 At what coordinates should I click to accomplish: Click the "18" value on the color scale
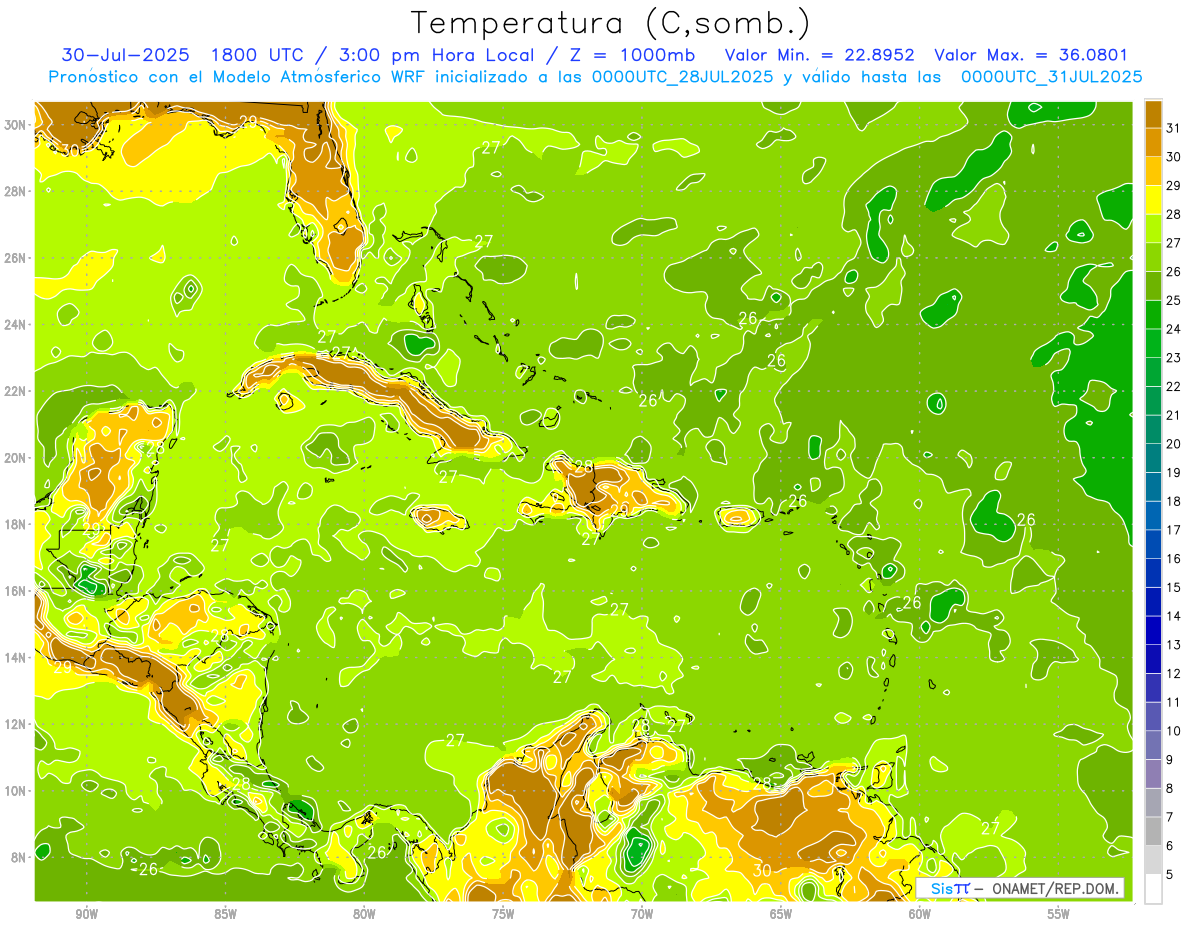pyautogui.click(x=1173, y=501)
